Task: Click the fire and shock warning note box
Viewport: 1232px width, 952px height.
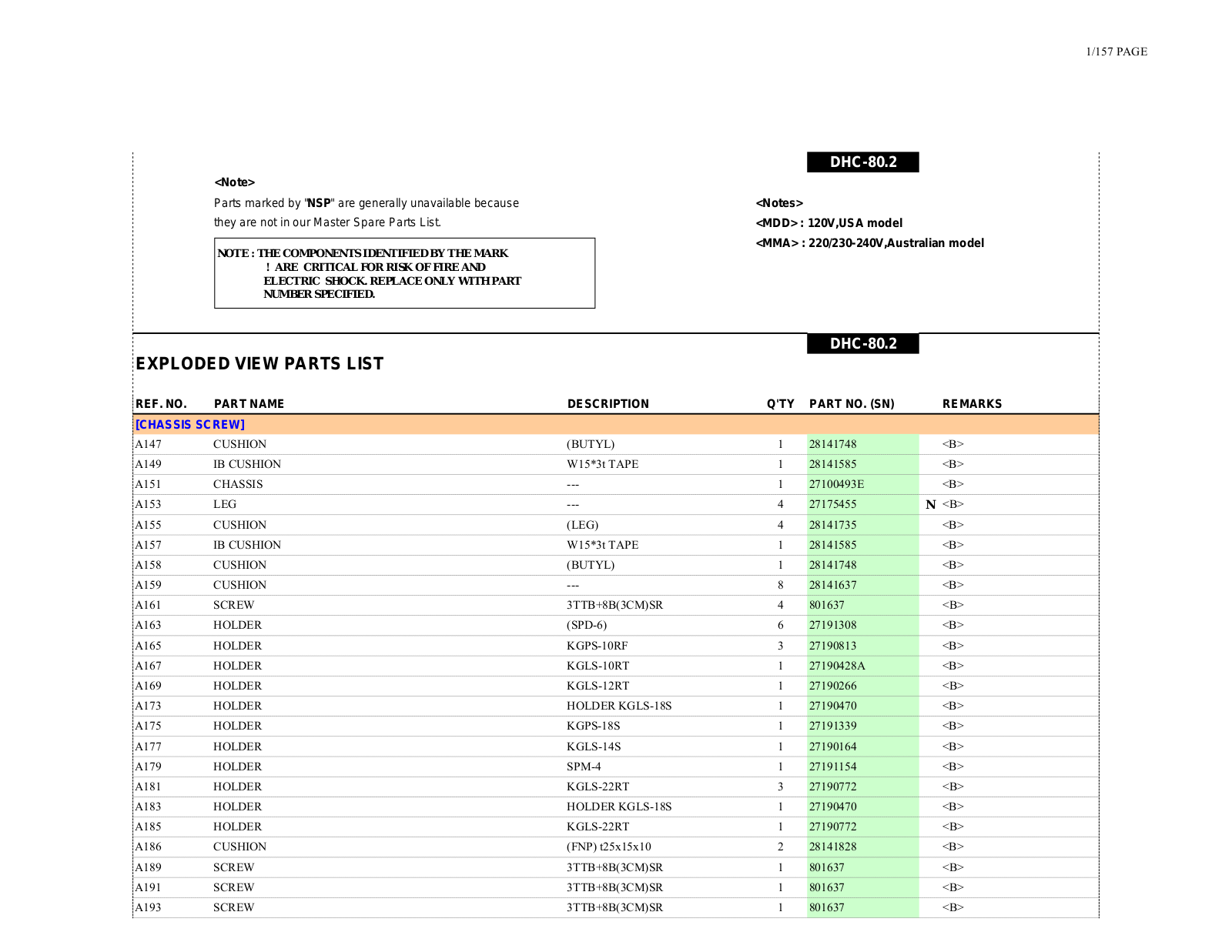Action: [404, 273]
